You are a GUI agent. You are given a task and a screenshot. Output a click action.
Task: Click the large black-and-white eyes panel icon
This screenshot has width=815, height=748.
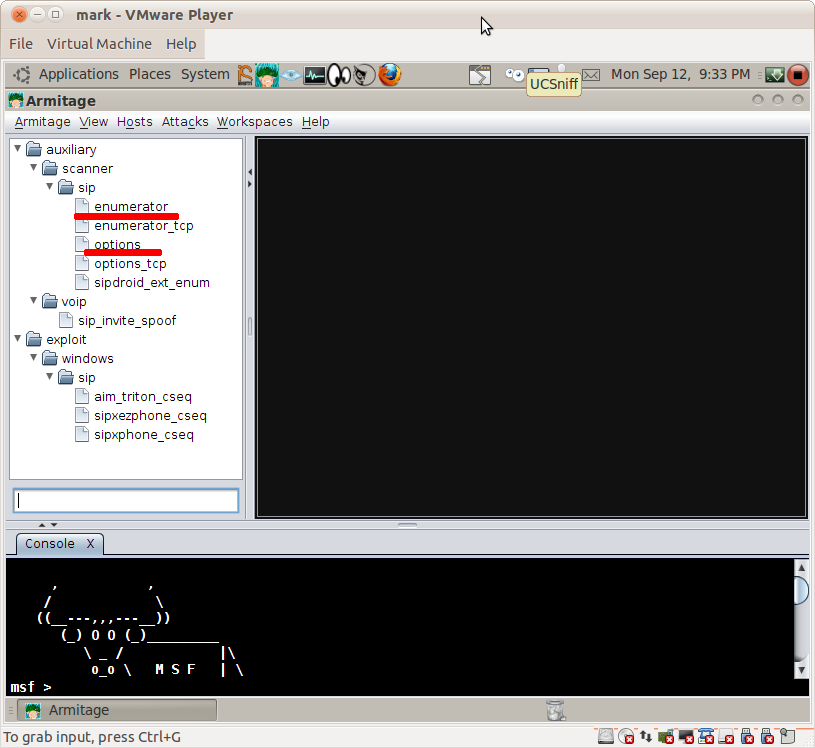click(x=339, y=75)
